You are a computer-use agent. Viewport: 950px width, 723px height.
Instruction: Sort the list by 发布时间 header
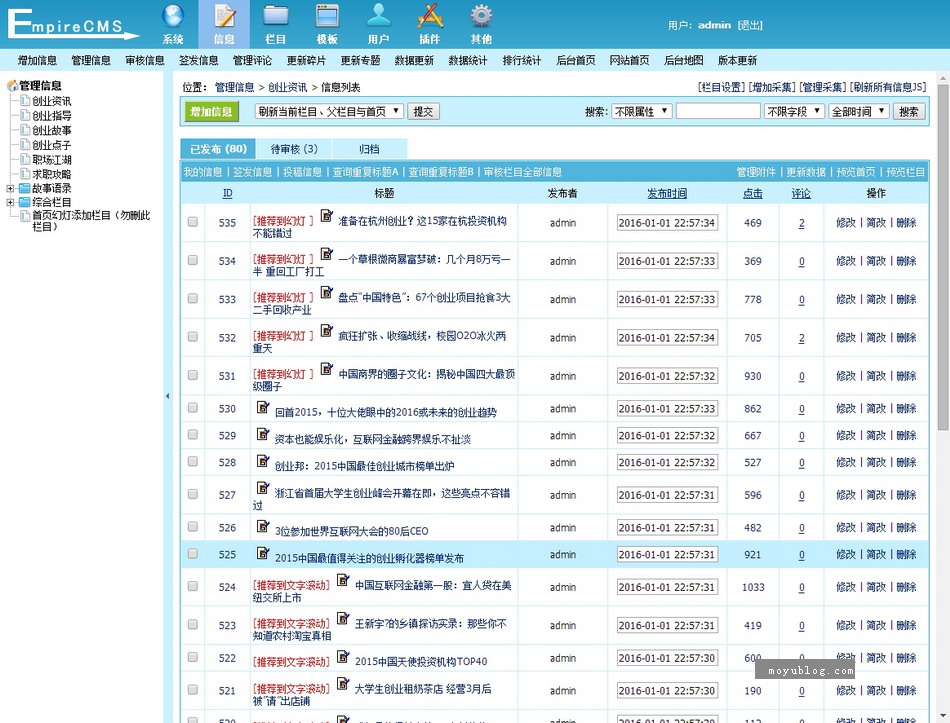667,193
